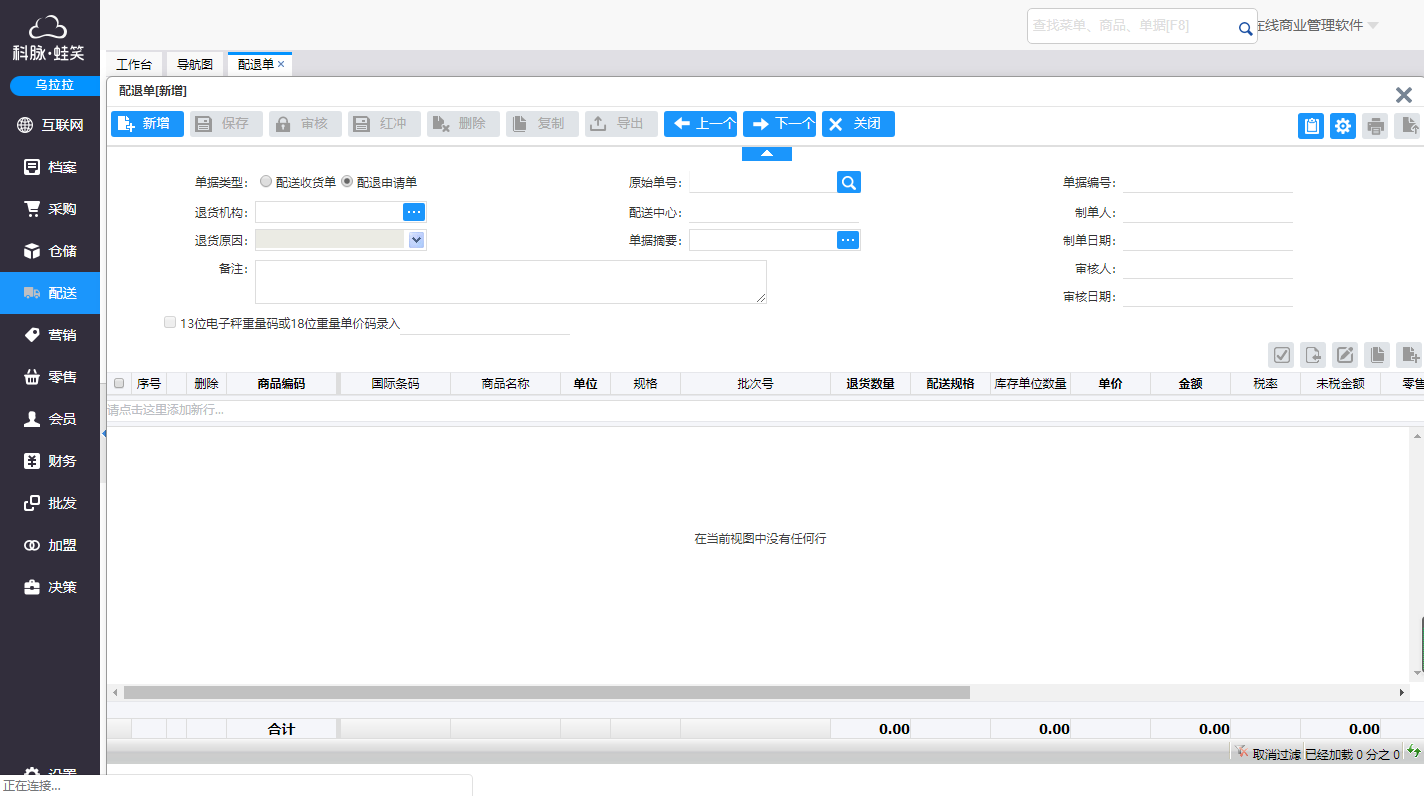This screenshot has height=796, width=1424.
Task: Click the copy pages icon above grid
Action: (x=1377, y=354)
